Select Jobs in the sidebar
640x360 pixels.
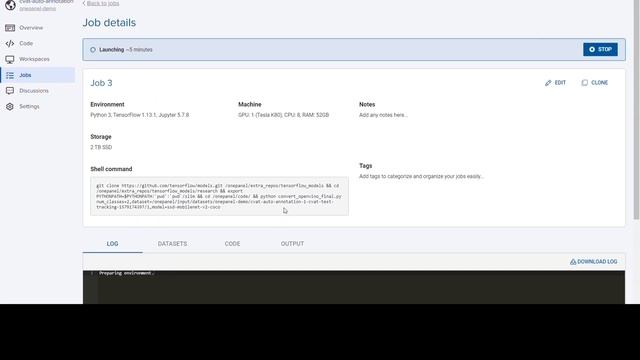pos(38,75)
